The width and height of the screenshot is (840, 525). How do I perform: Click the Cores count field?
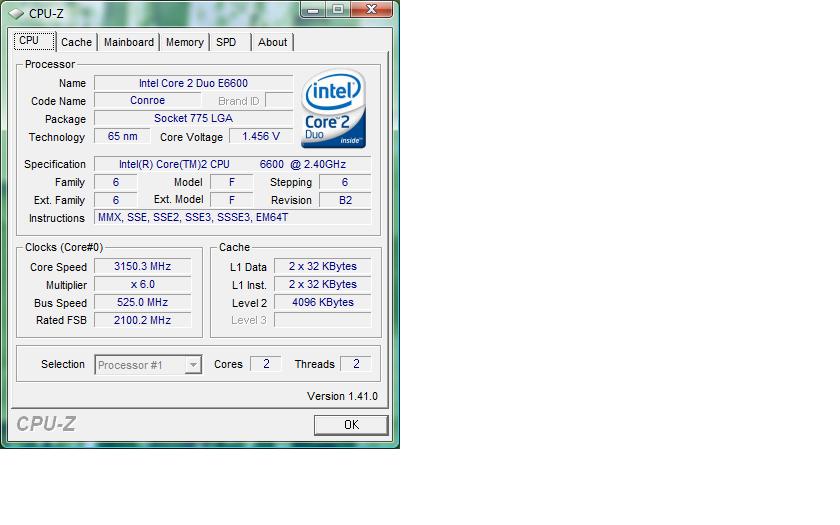pos(266,364)
